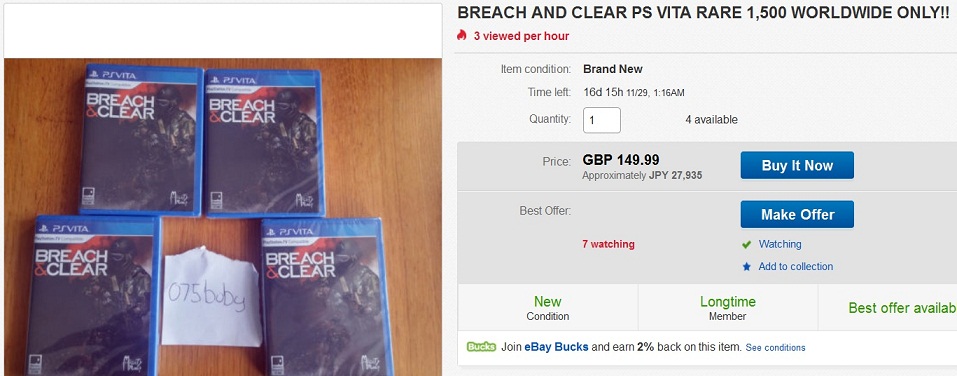Click the Longtime Member highlight box
Screen dimensions: 957x376
pyautogui.click(x=728, y=308)
